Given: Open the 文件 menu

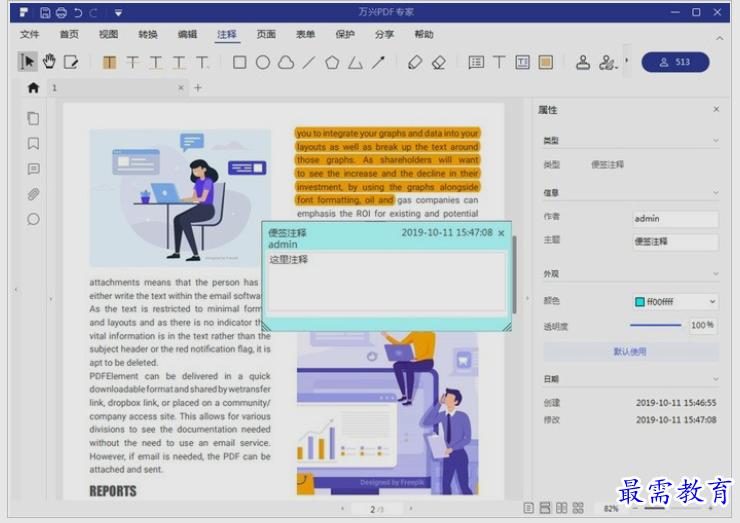Looking at the screenshot, I should coord(29,34).
